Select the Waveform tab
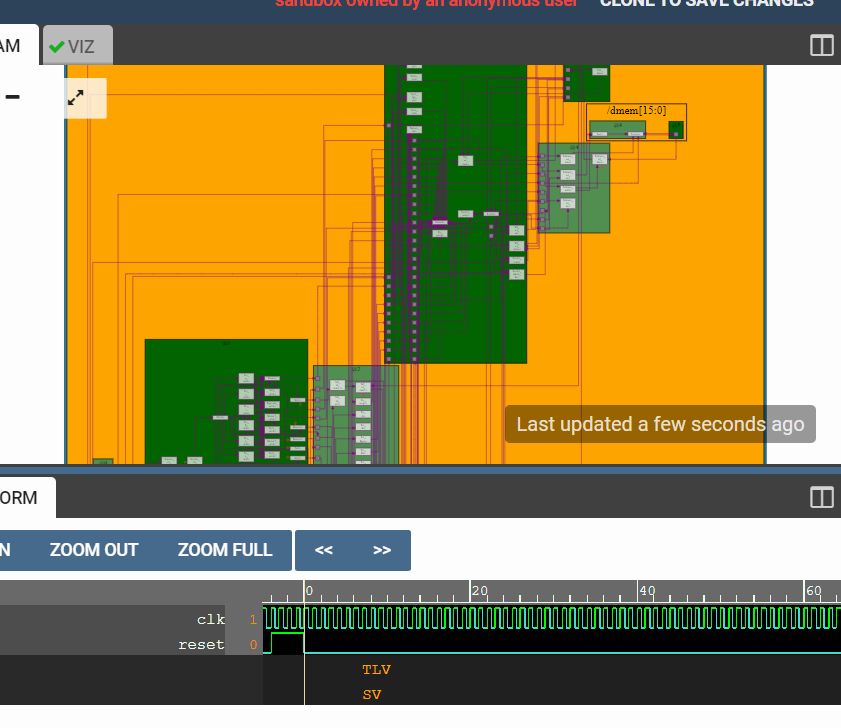This screenshot has width=841, height=728. pyautogui.click(x=27, y=497)
